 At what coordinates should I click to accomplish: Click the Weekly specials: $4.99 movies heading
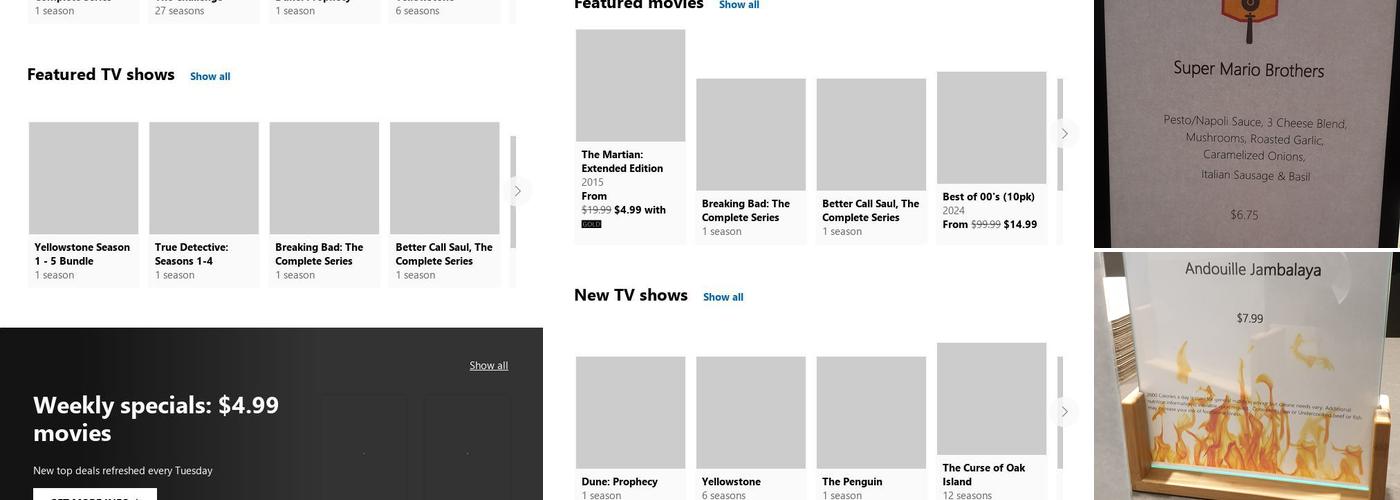pos(156,419)
